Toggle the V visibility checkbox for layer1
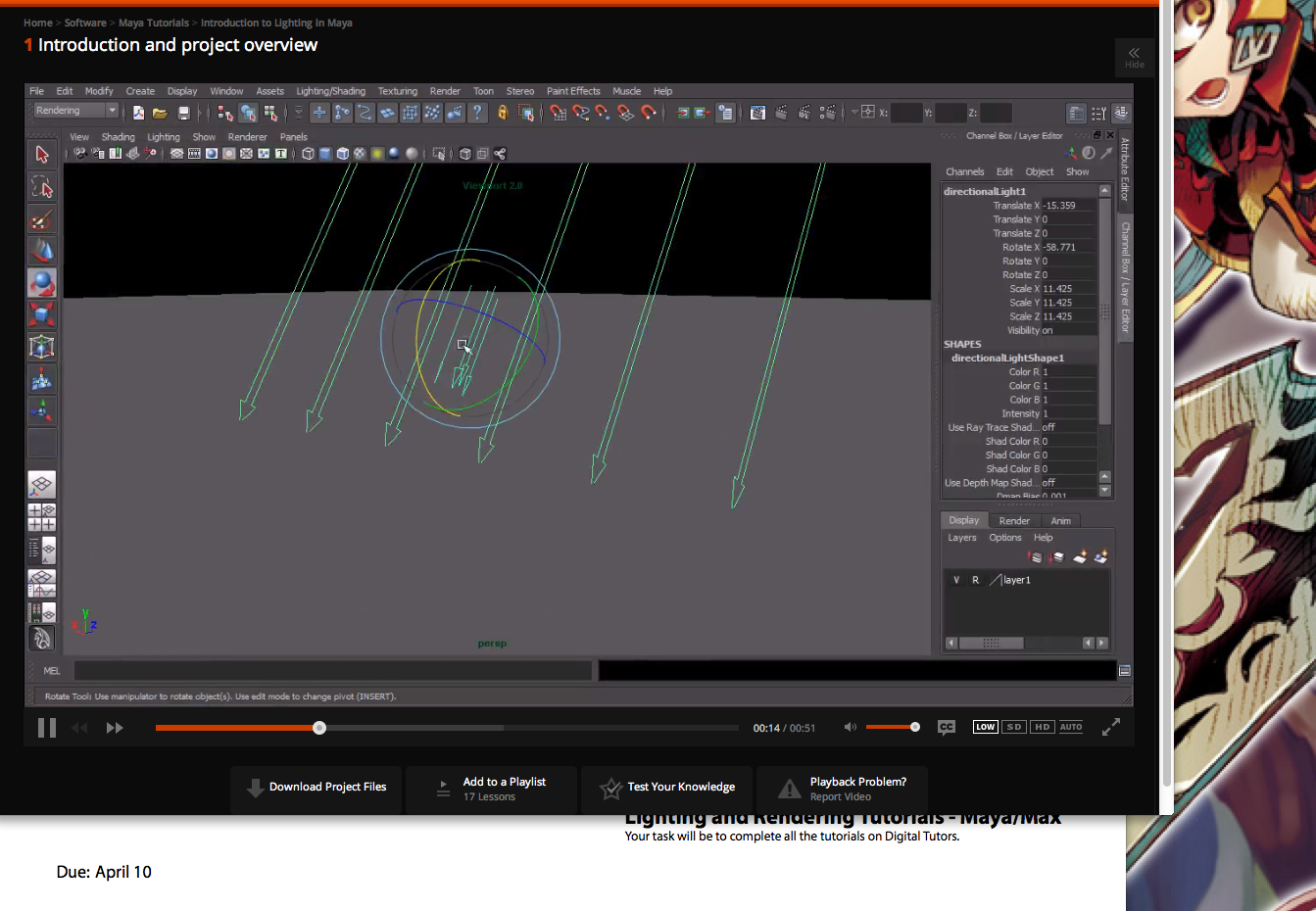The width and height of the screenshot is (1316, 911). pos(955,579)
